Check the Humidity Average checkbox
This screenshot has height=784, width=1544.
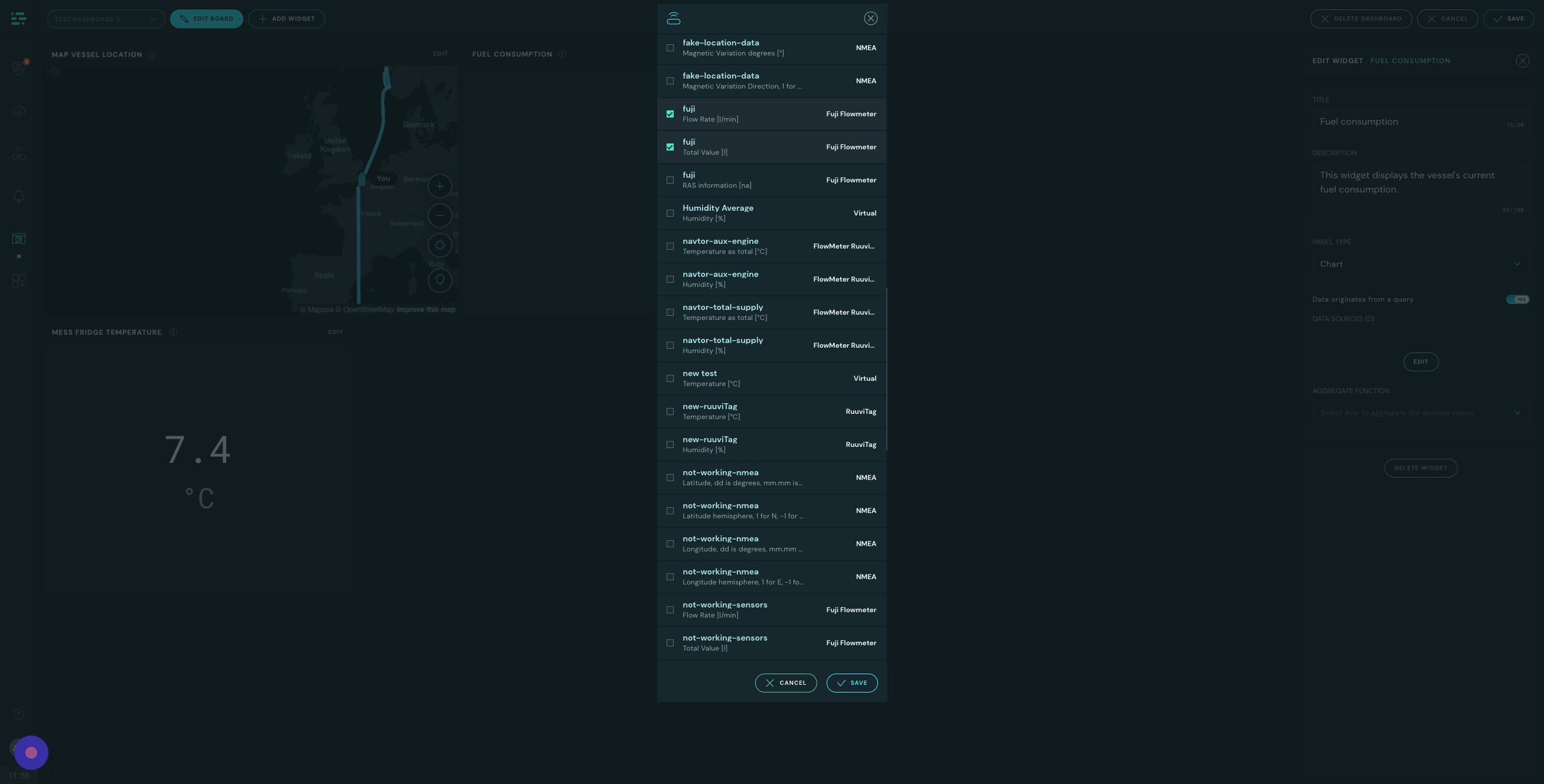[x=670, y=213]
